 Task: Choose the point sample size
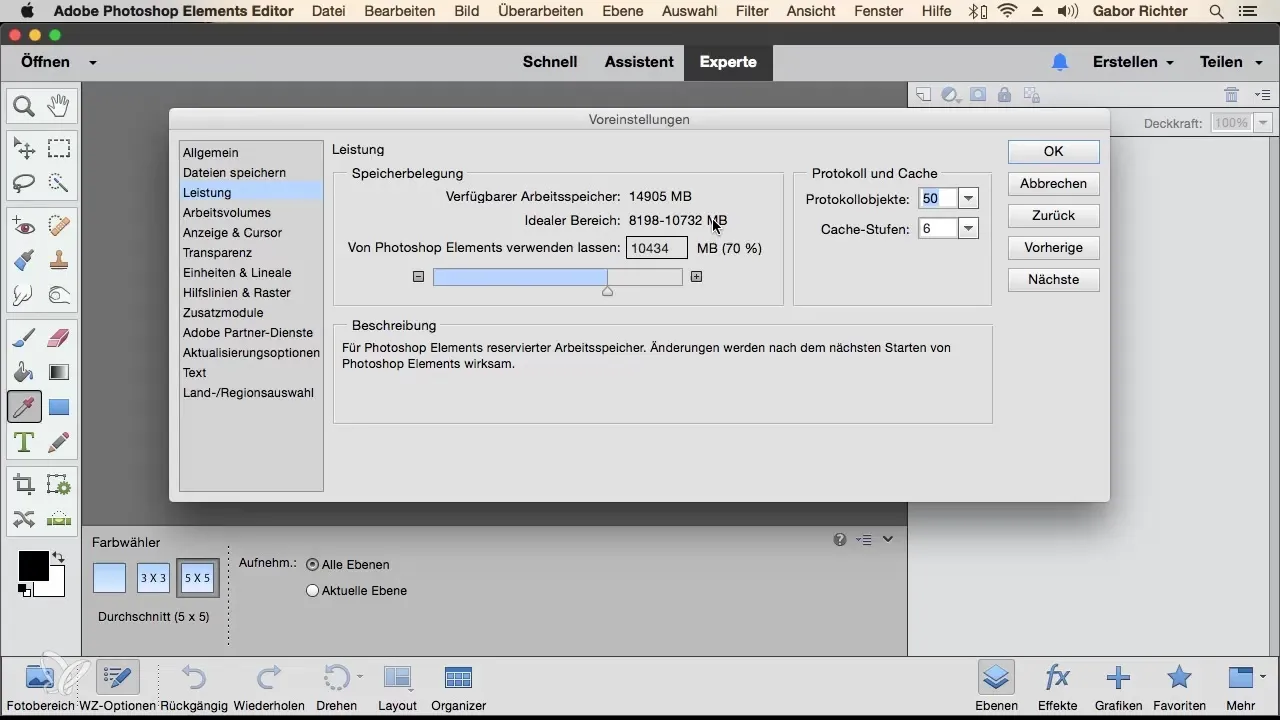click(x=110, y=578)
